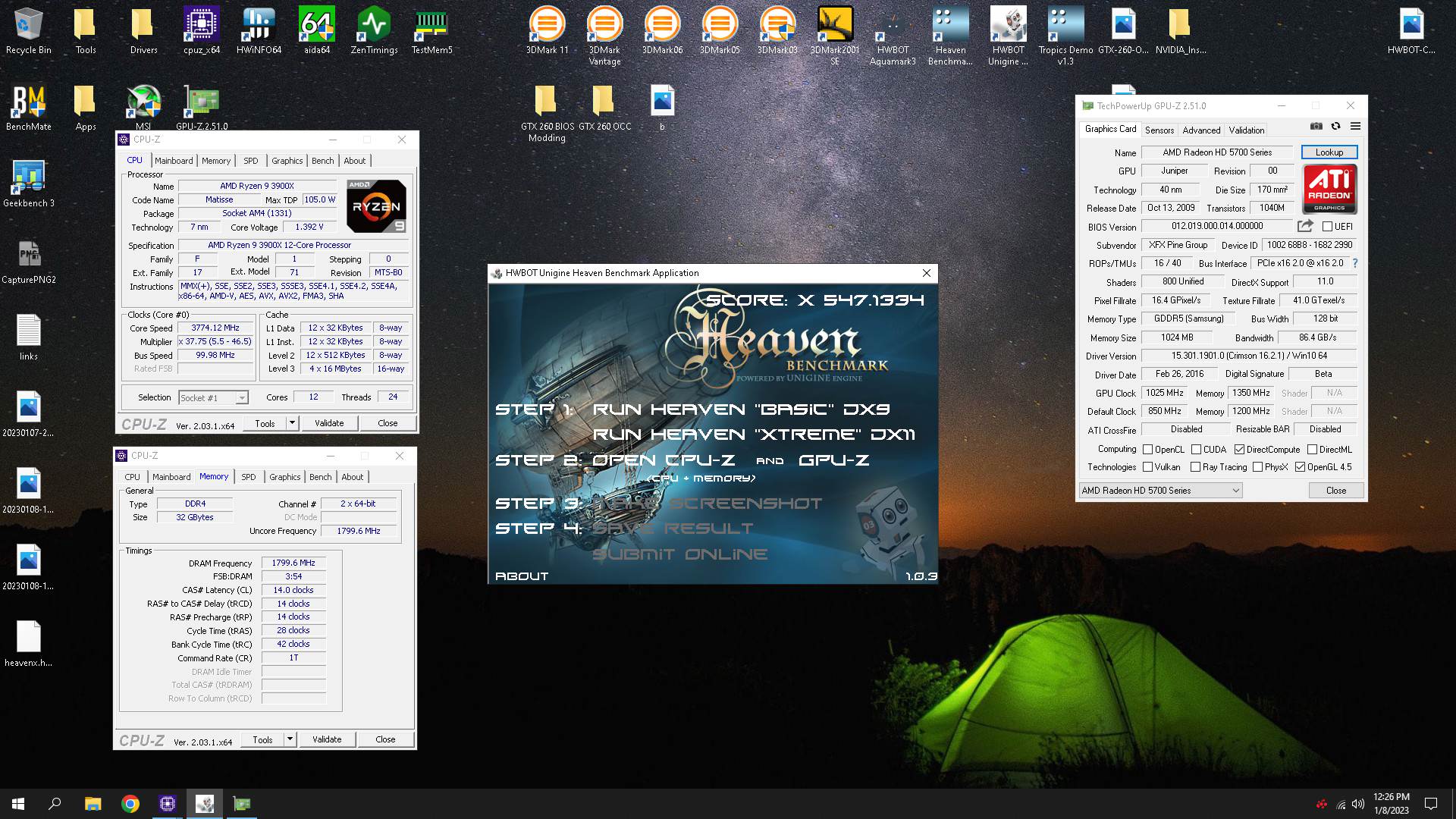Image resolution: width=1456 pixels, height=819 pixels.
Task: Launch 3DMark03 shortcut
Action: pos(777,31)
